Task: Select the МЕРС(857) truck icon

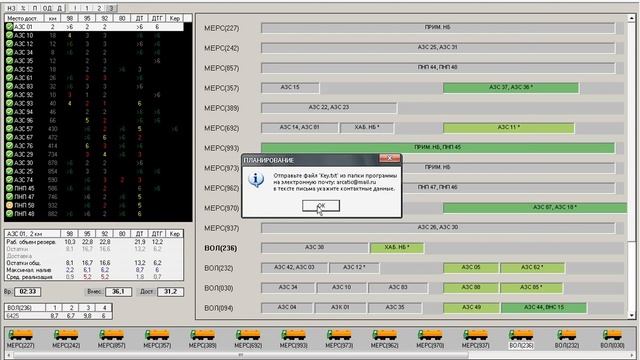Action: click(x=111, y=335)
